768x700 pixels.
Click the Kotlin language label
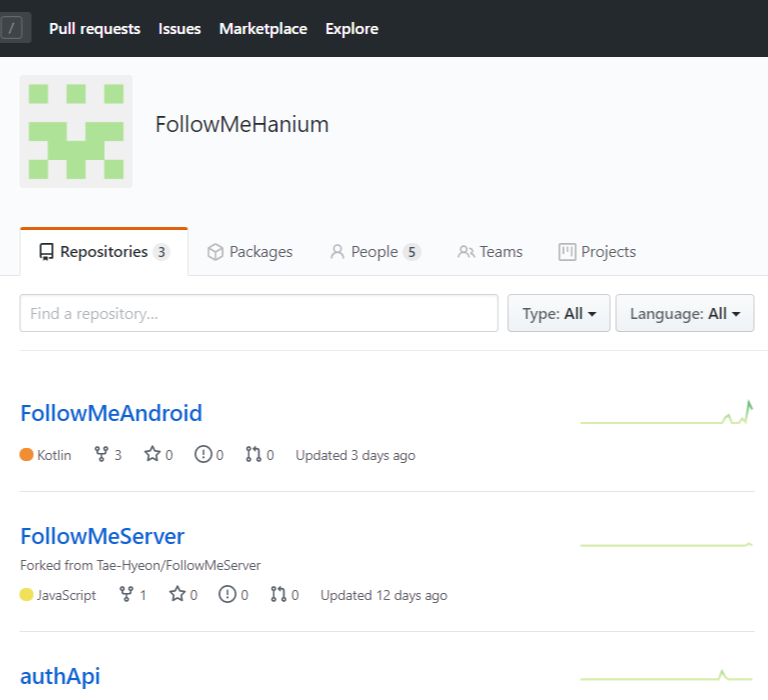[54, 455]
